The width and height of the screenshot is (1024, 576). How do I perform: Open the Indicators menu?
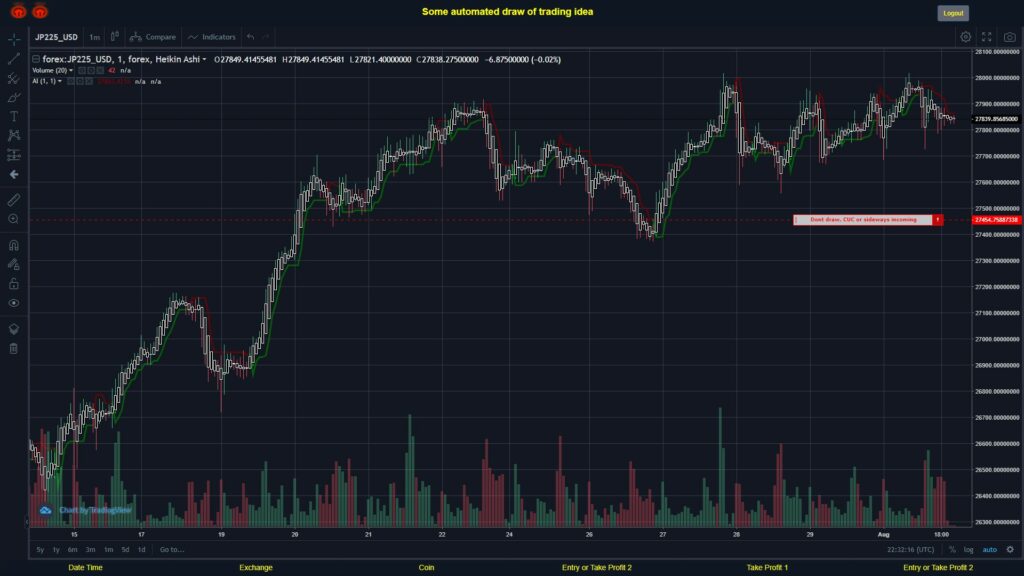212,37
